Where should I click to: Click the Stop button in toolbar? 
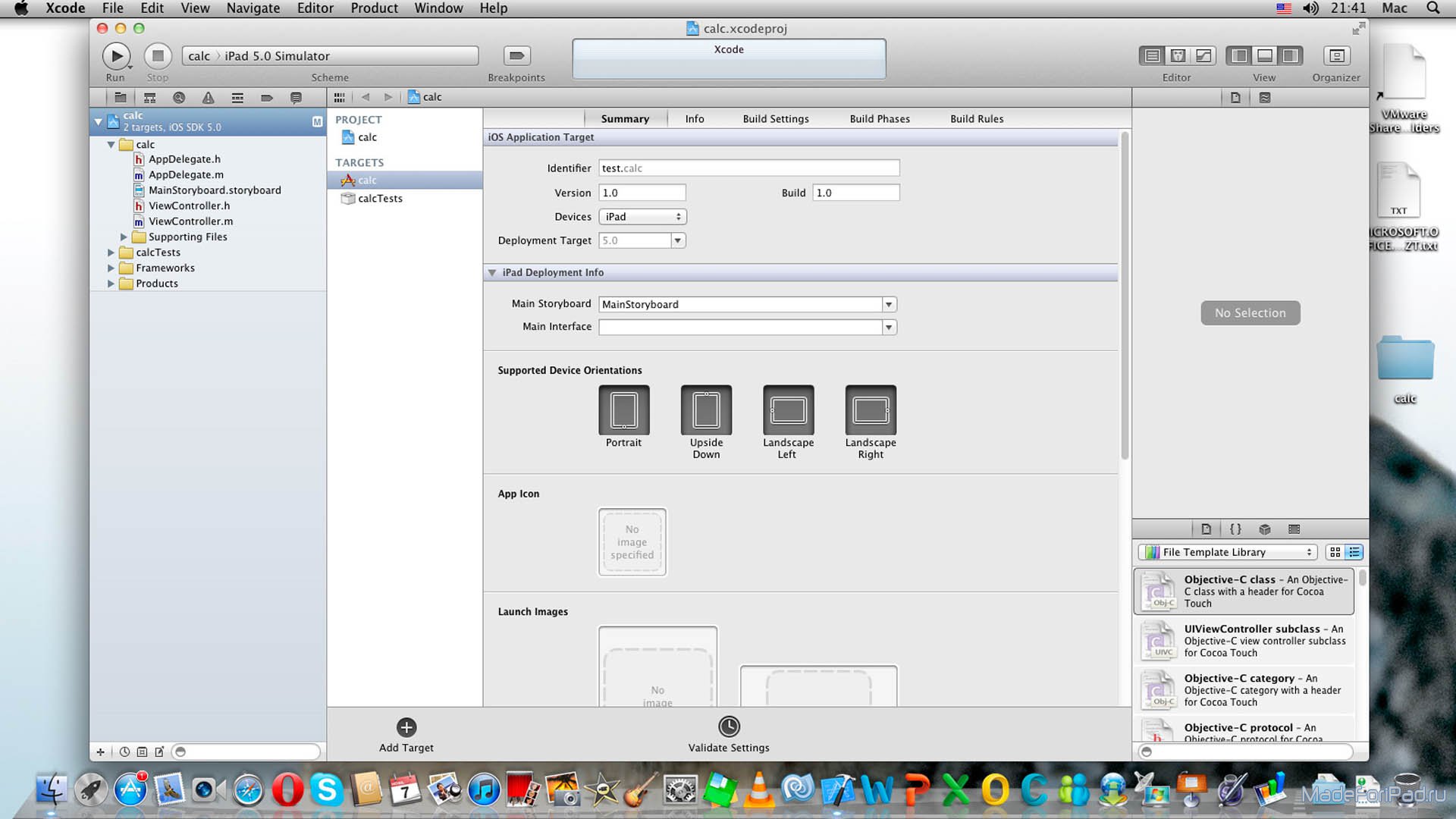click(x=157, y=55)
